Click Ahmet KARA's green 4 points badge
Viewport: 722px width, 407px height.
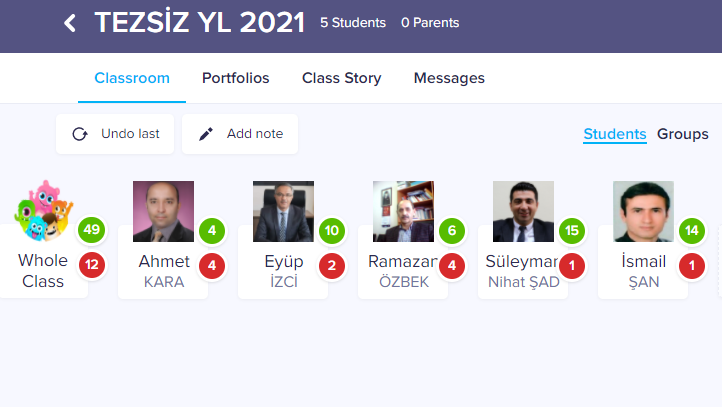211,231
